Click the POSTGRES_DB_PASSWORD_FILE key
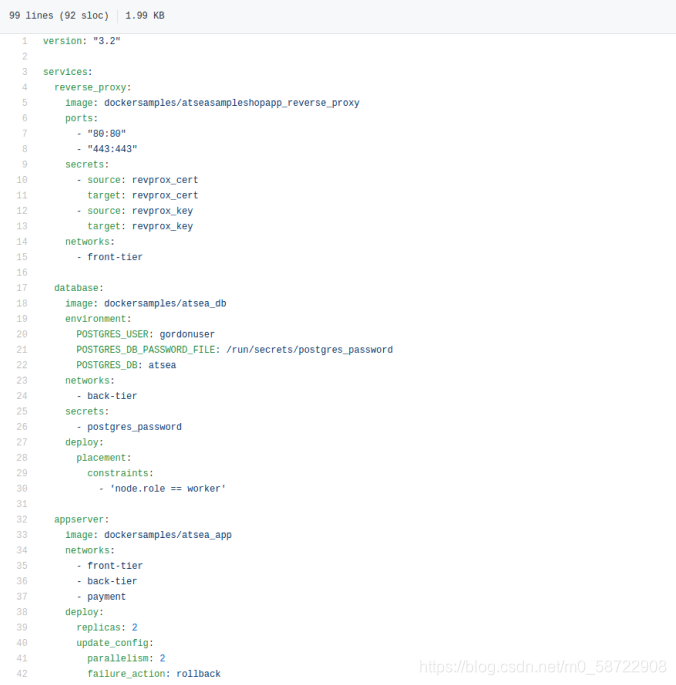Screen dimensions: 676x685 (146, 349)
